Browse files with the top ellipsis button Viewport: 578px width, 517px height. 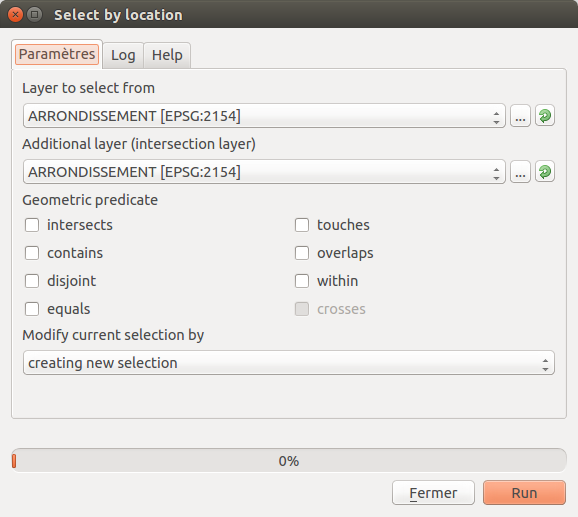[x=520, y=116]
